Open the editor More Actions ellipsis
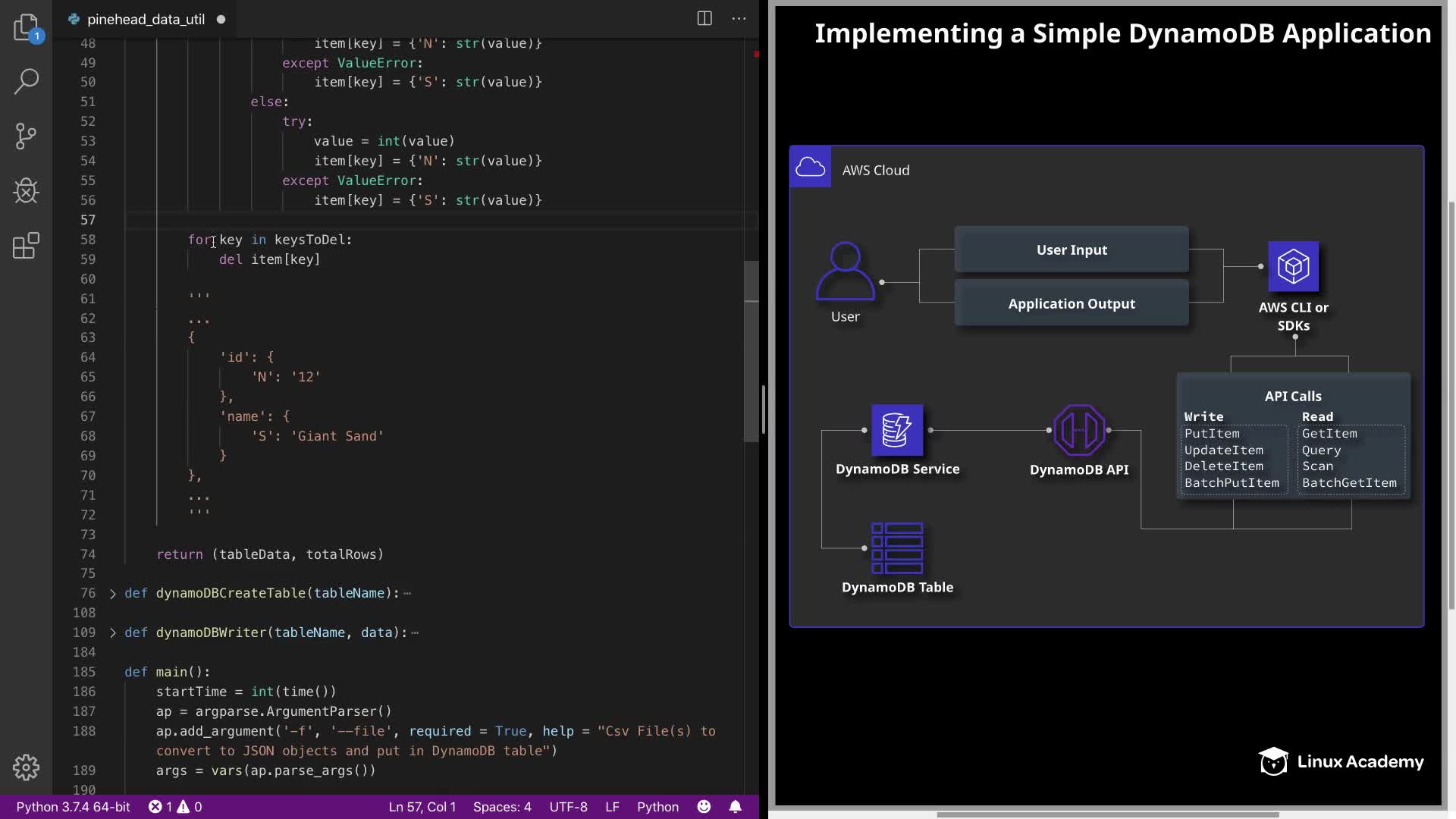 coord(739,19)
